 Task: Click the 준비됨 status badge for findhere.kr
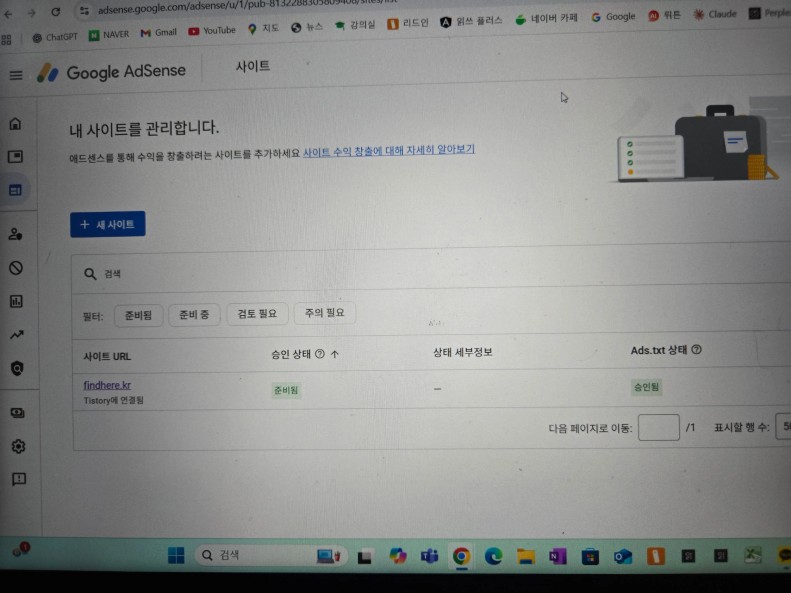coord(286,390)
